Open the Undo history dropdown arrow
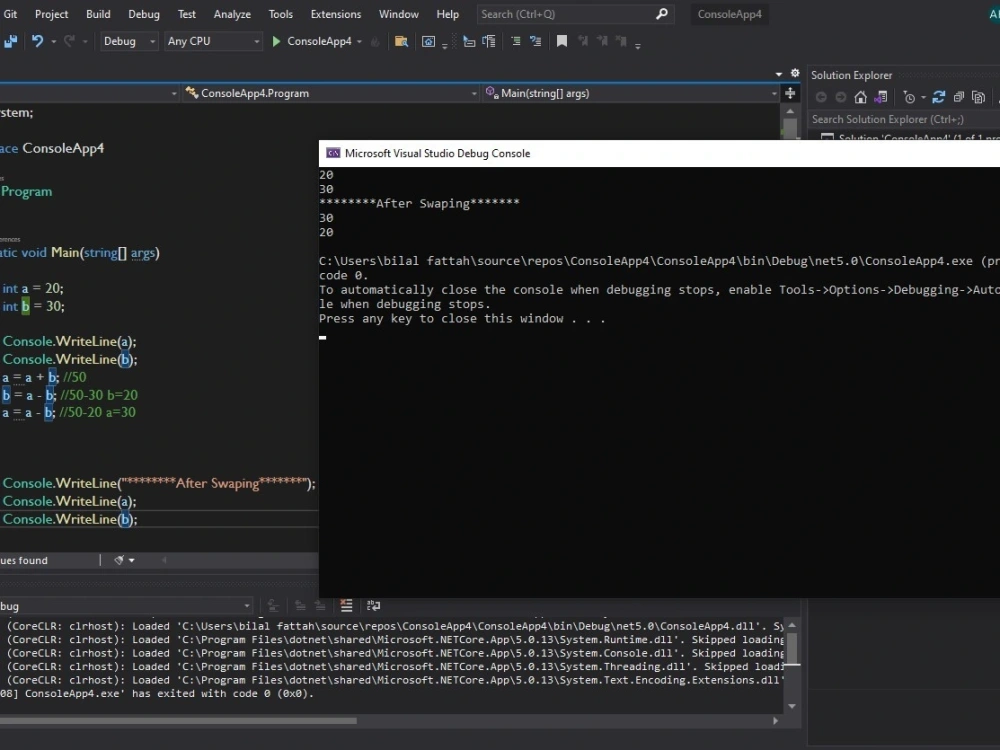Screen dimensions: 1000x750 [x=54, y=41]
